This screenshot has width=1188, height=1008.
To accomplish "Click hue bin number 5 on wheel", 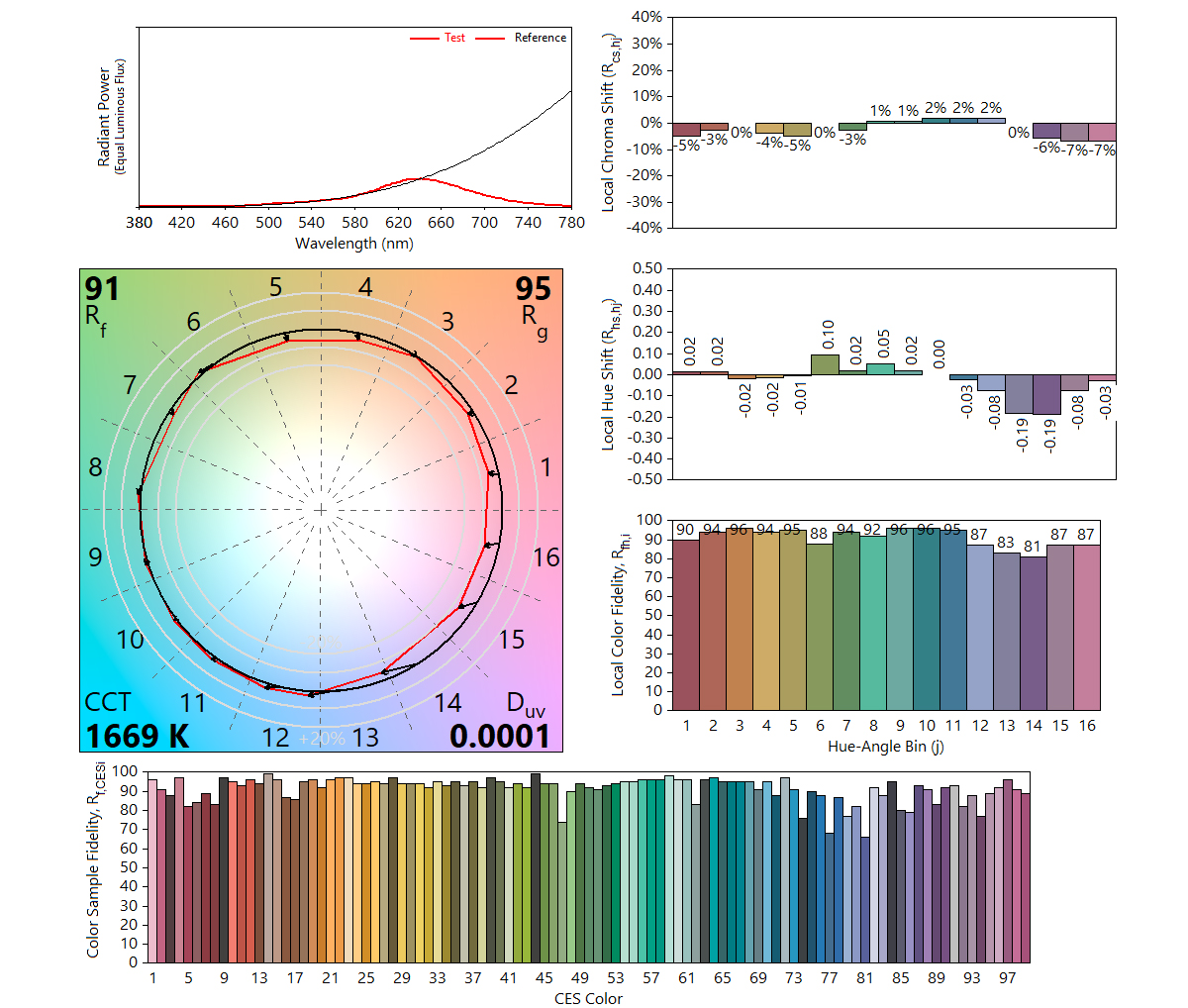I will pos(275,288).
